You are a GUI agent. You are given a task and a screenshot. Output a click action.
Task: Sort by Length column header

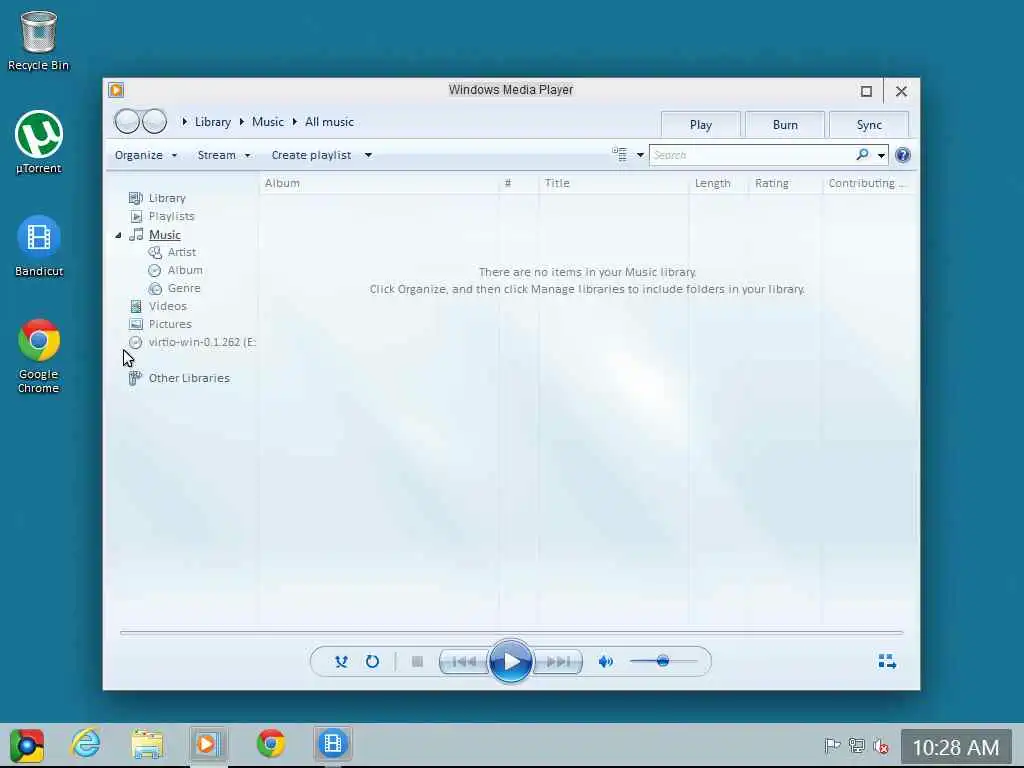point(718,184)
